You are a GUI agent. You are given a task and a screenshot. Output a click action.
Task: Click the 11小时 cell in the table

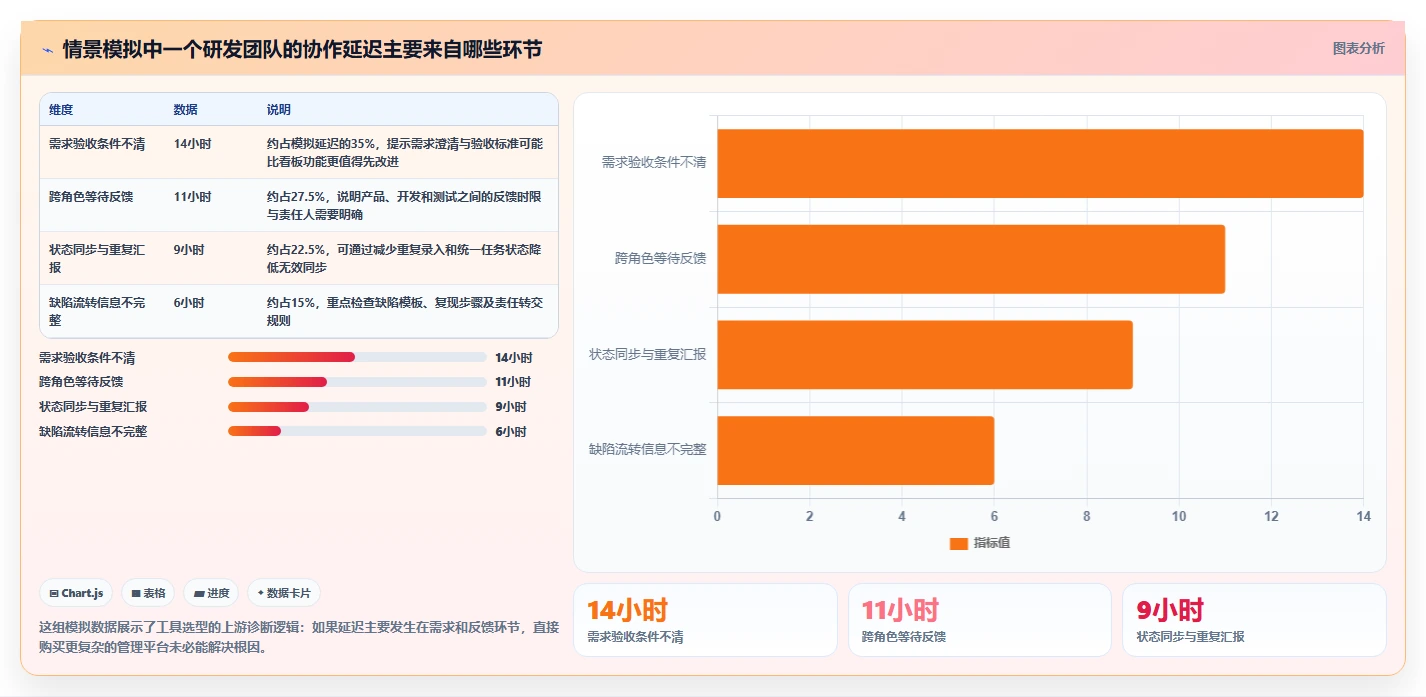(x=192, y=197)
